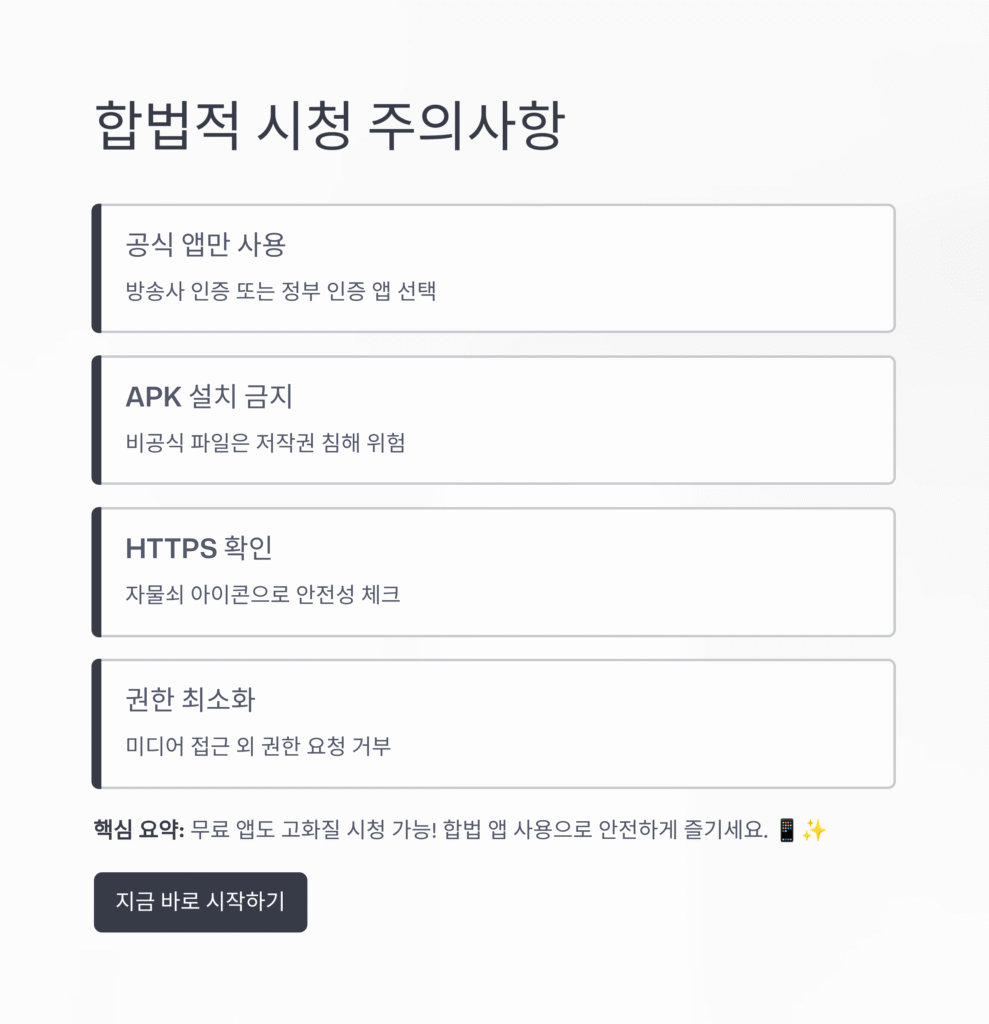Click the phone emoji in the summary
989x1024 pixels.
coord(786,830)
